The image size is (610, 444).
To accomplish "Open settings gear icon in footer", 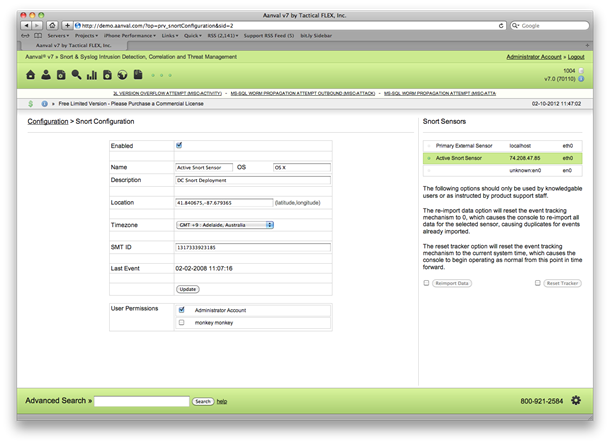I will (576, 401).
